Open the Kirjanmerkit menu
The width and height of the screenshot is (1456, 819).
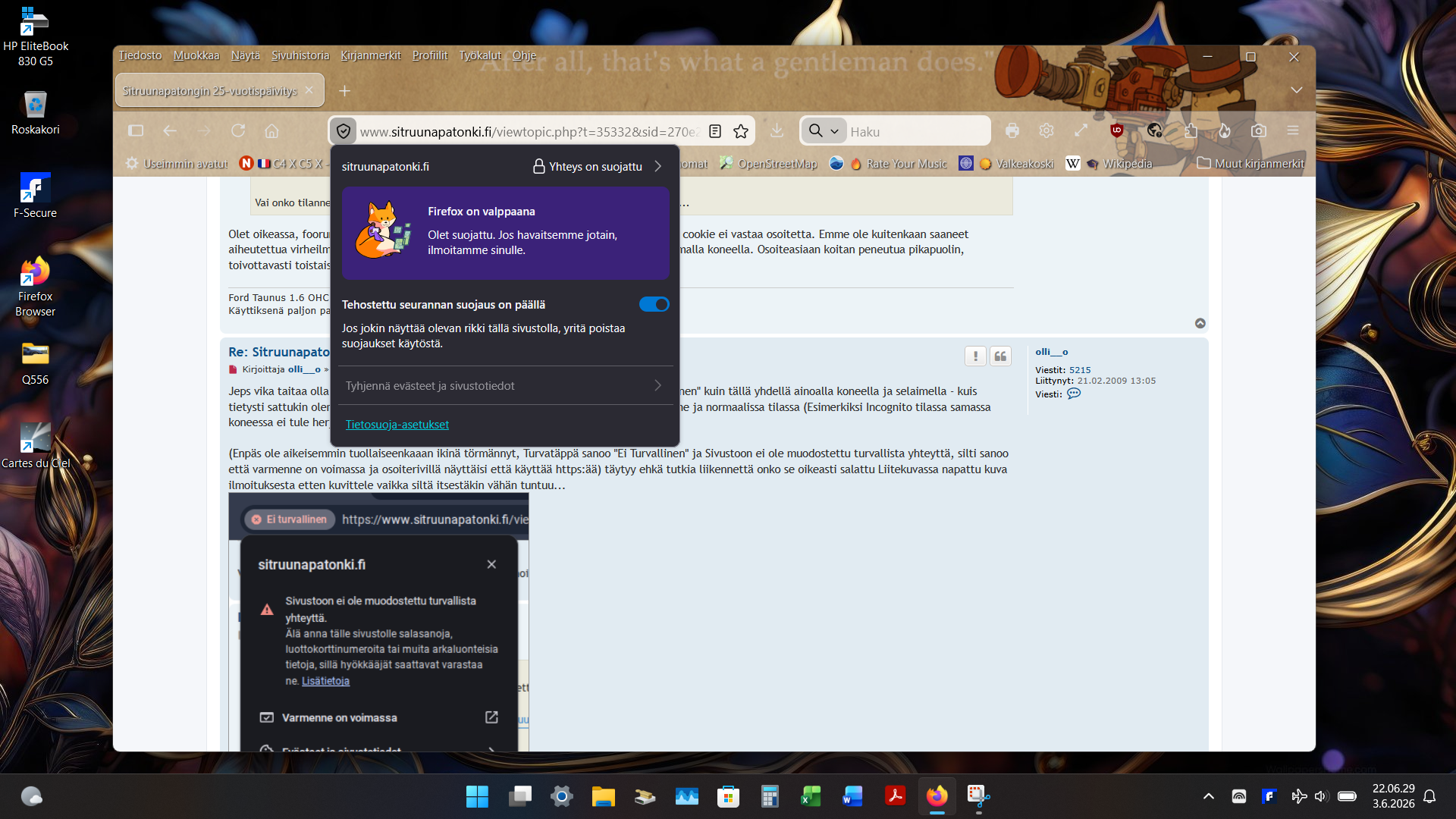[x=371, y=55]
